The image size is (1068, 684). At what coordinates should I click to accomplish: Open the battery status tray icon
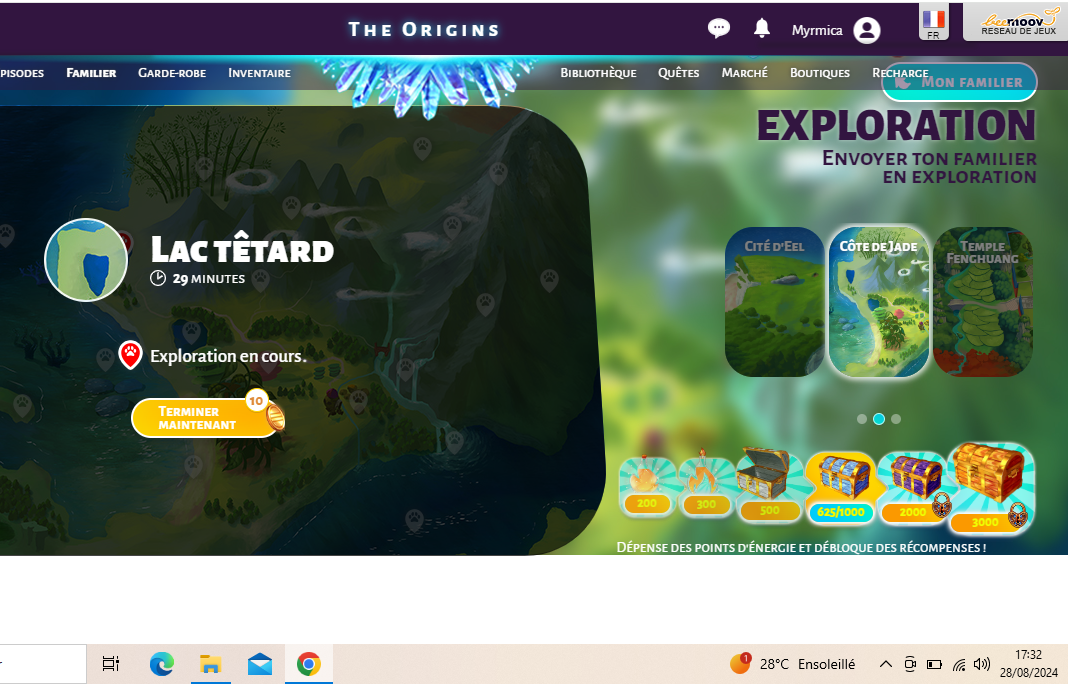coord(934,664)
